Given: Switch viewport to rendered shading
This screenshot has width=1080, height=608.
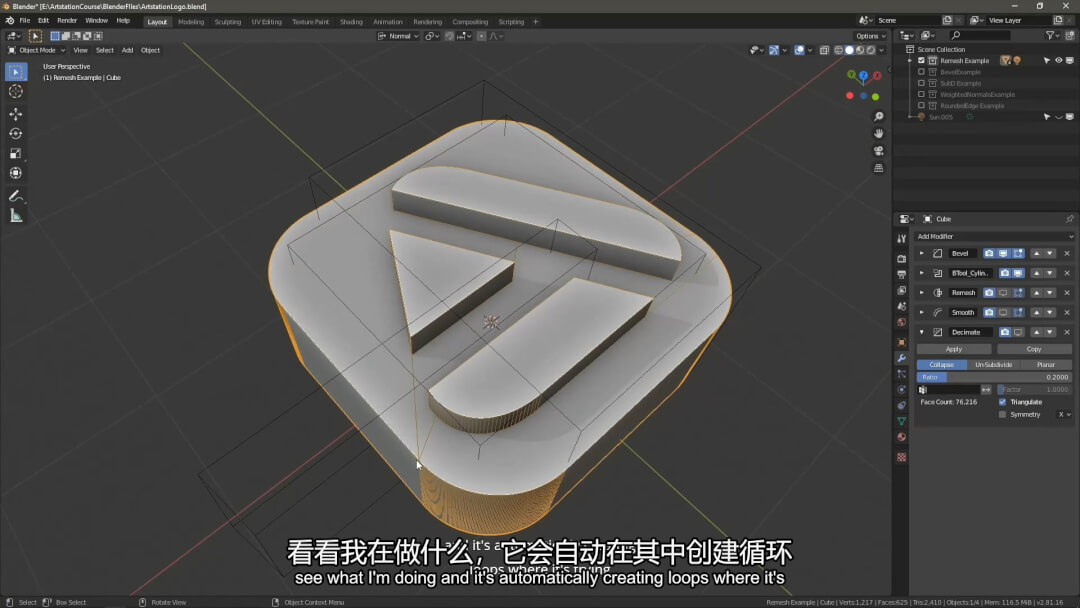Looking at the screenshot, I should coord(871,50).
